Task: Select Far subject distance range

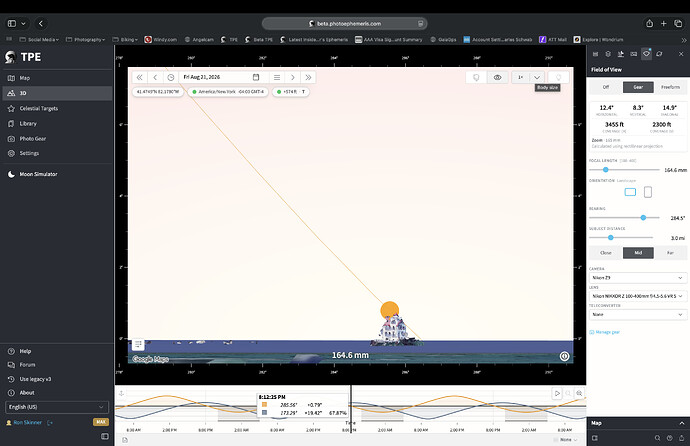Action: pos(670,253)
